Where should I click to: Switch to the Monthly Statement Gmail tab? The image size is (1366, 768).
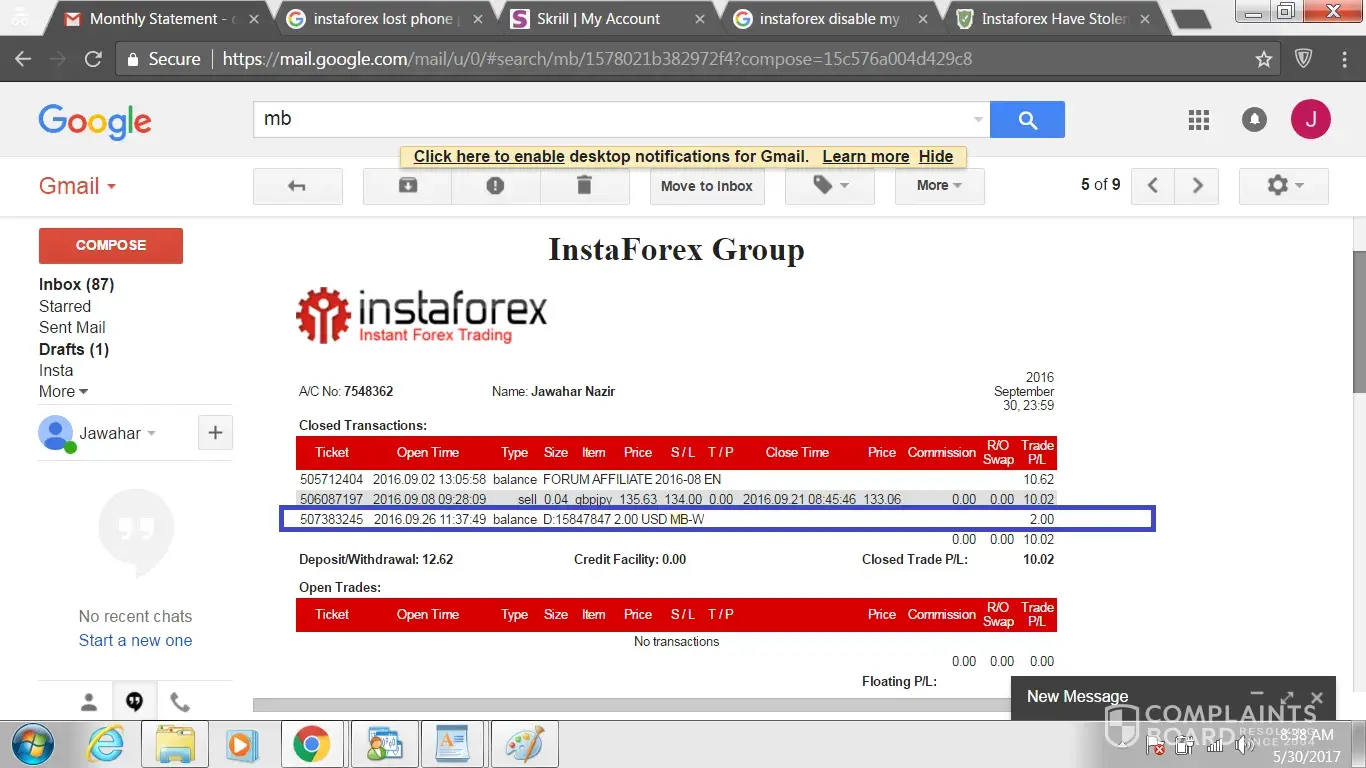[160, 19]
